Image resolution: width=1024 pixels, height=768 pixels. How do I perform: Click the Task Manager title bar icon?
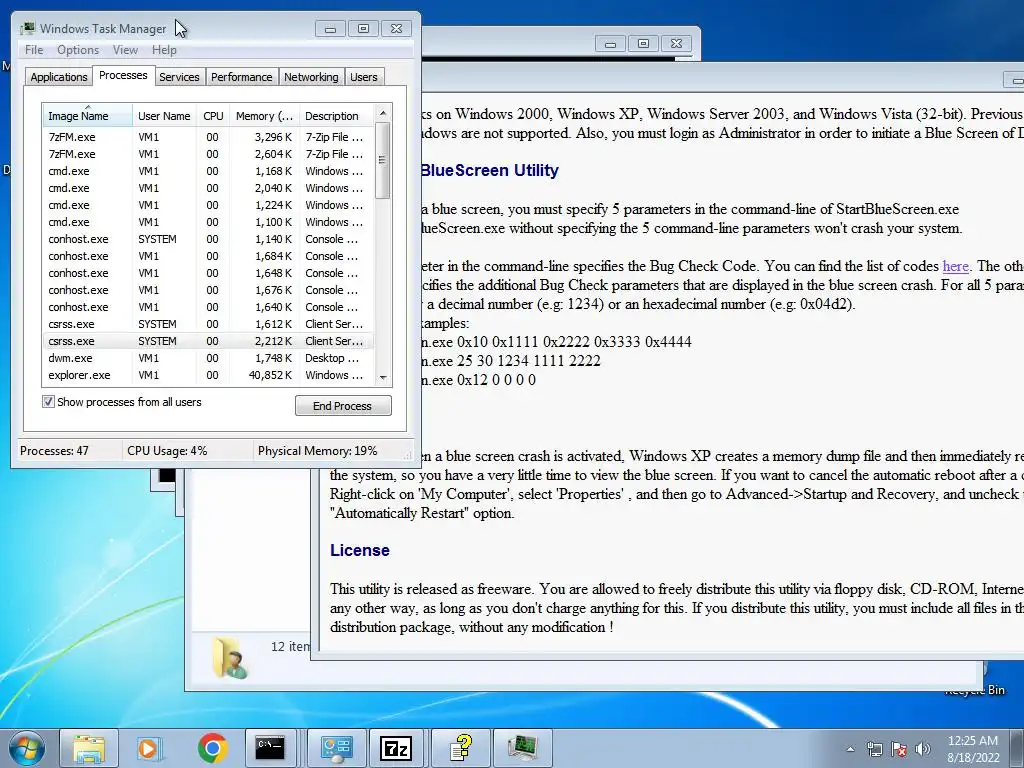click(x=27, y=29)
